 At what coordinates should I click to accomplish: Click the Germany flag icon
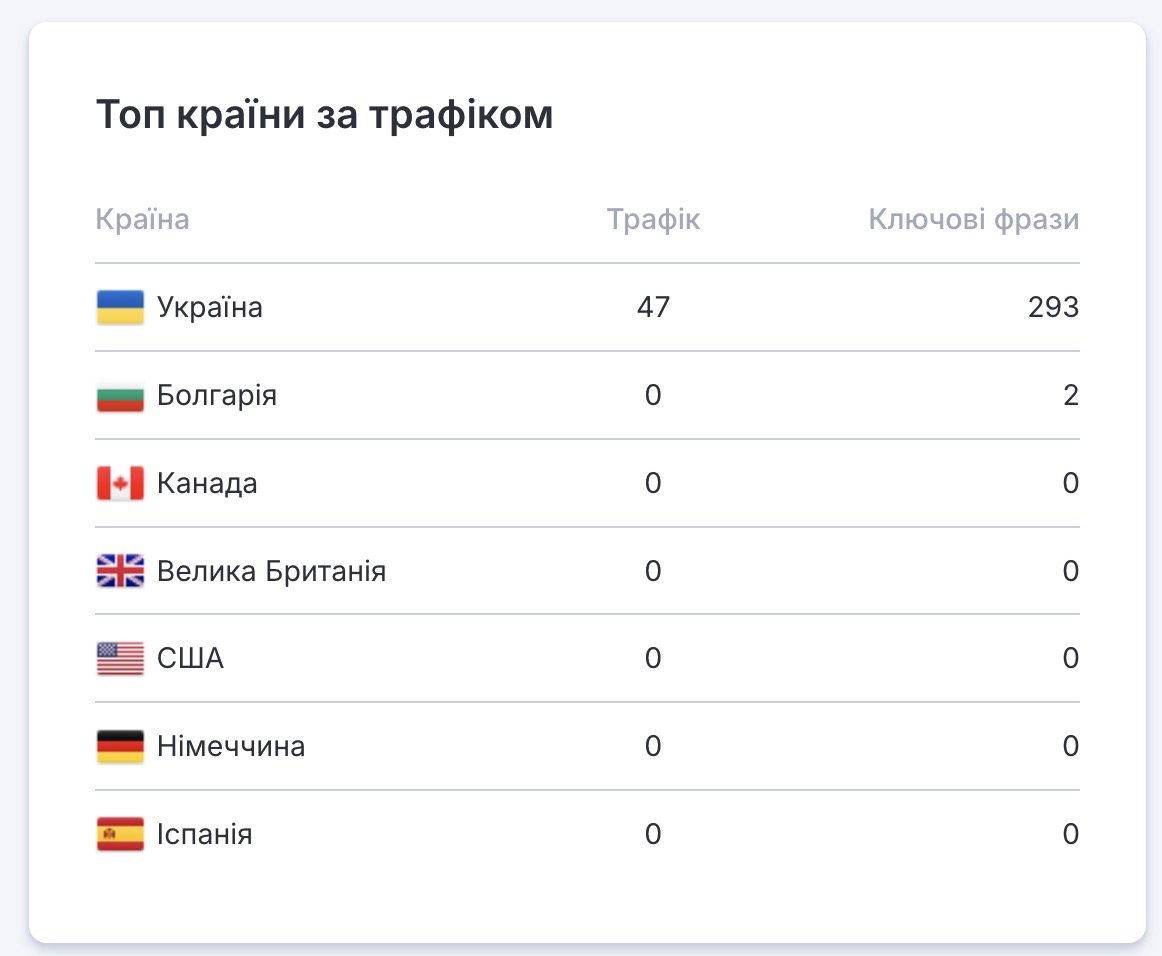[x=120, y=747]
